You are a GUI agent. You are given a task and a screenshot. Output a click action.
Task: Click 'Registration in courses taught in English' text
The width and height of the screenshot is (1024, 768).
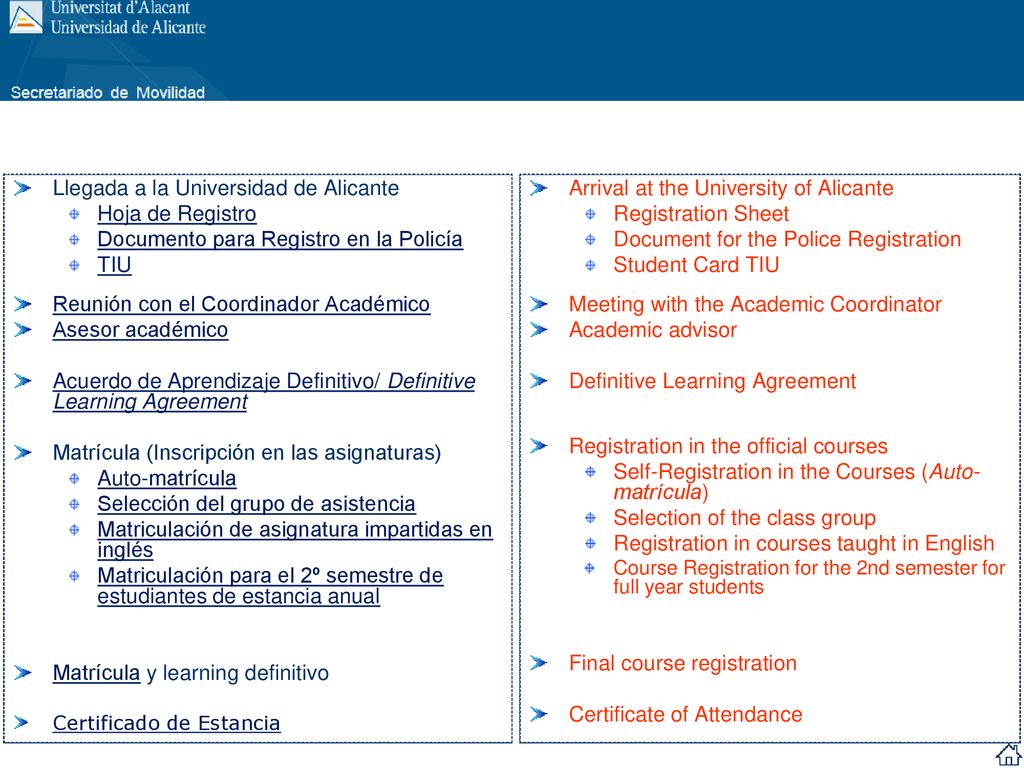coord(803,544)
